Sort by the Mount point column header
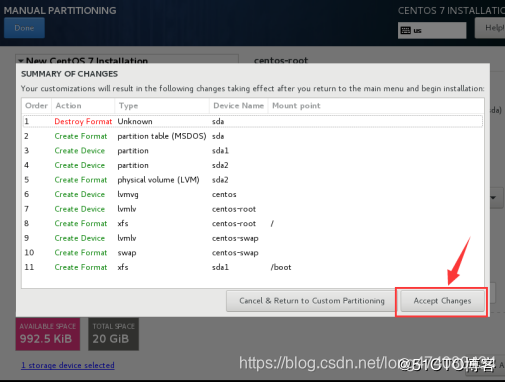 click(376, 106)
